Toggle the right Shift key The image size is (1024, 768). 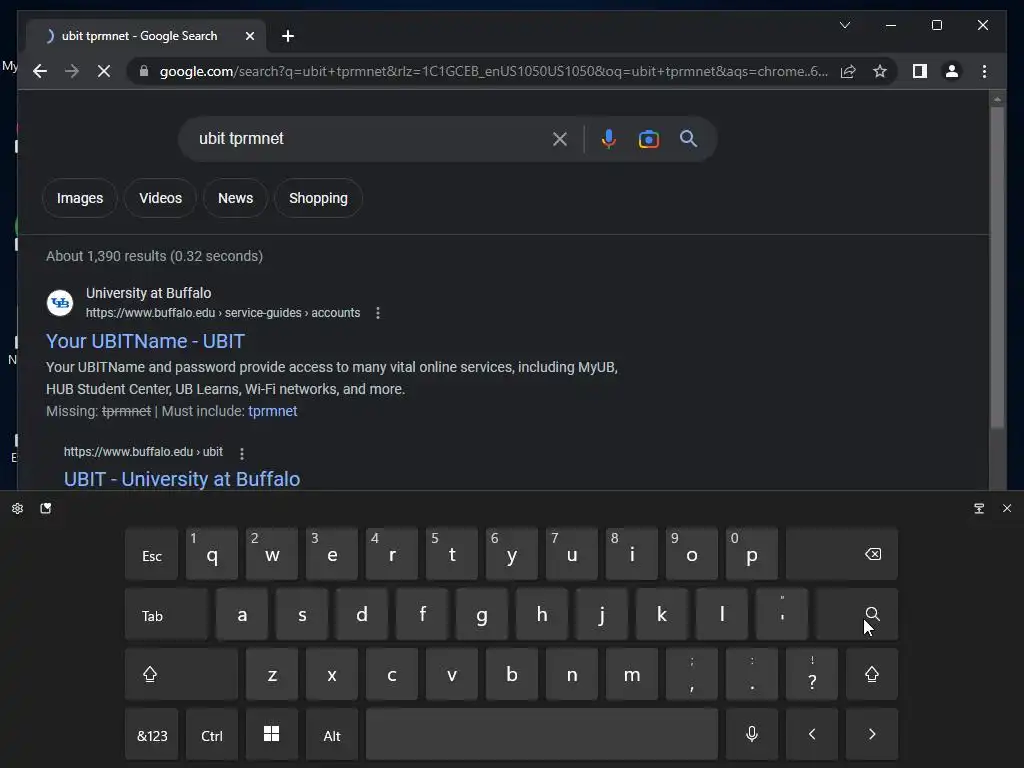click(872, 675)
